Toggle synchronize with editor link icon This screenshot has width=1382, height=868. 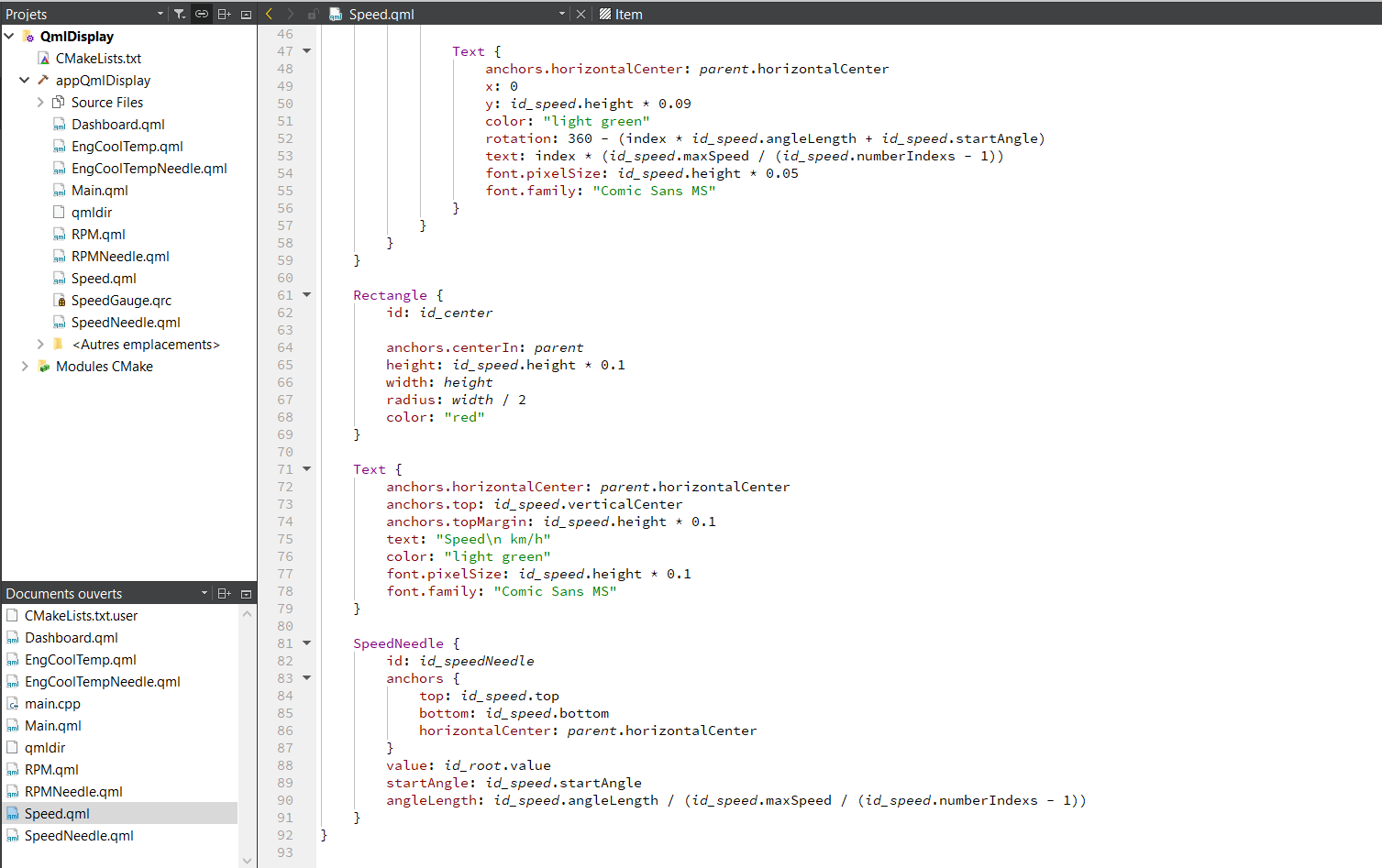202,14
